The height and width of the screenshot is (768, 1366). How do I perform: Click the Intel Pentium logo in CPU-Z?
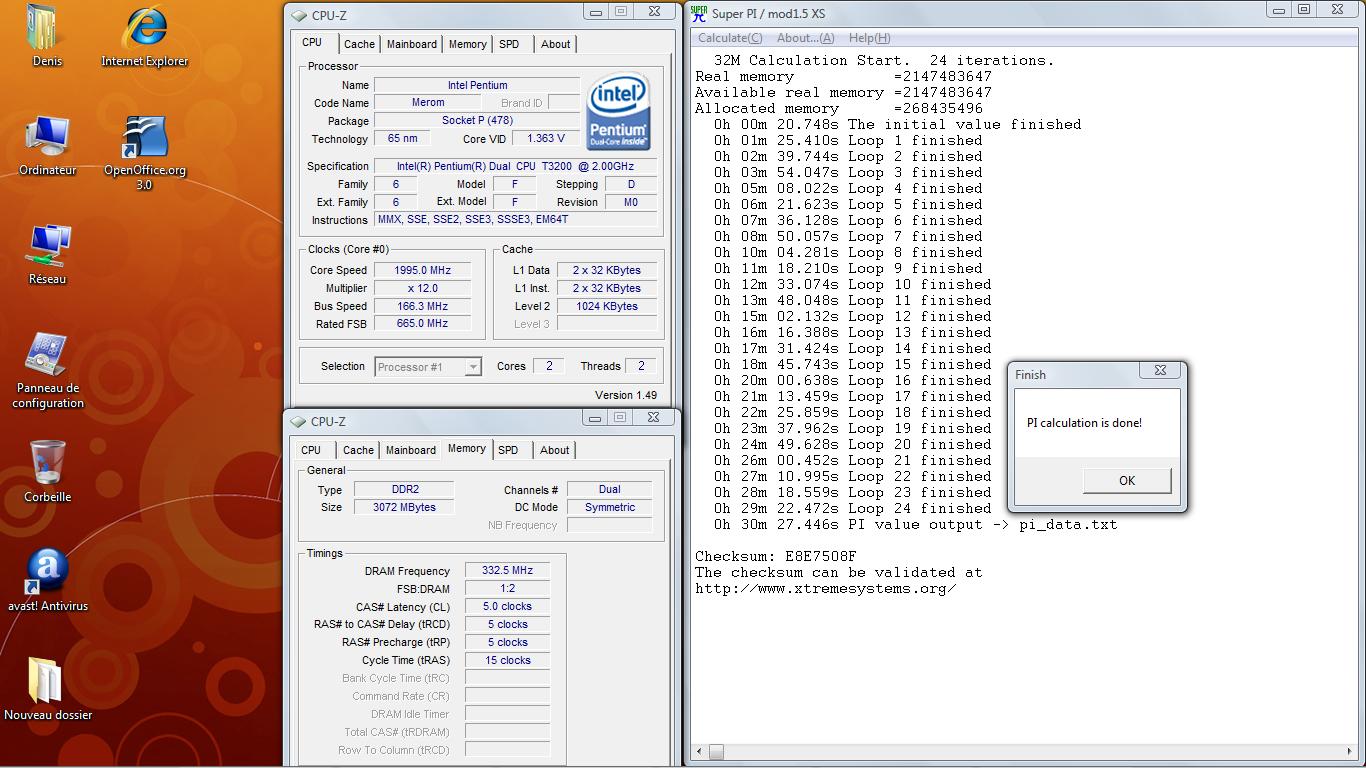point(618,111)
